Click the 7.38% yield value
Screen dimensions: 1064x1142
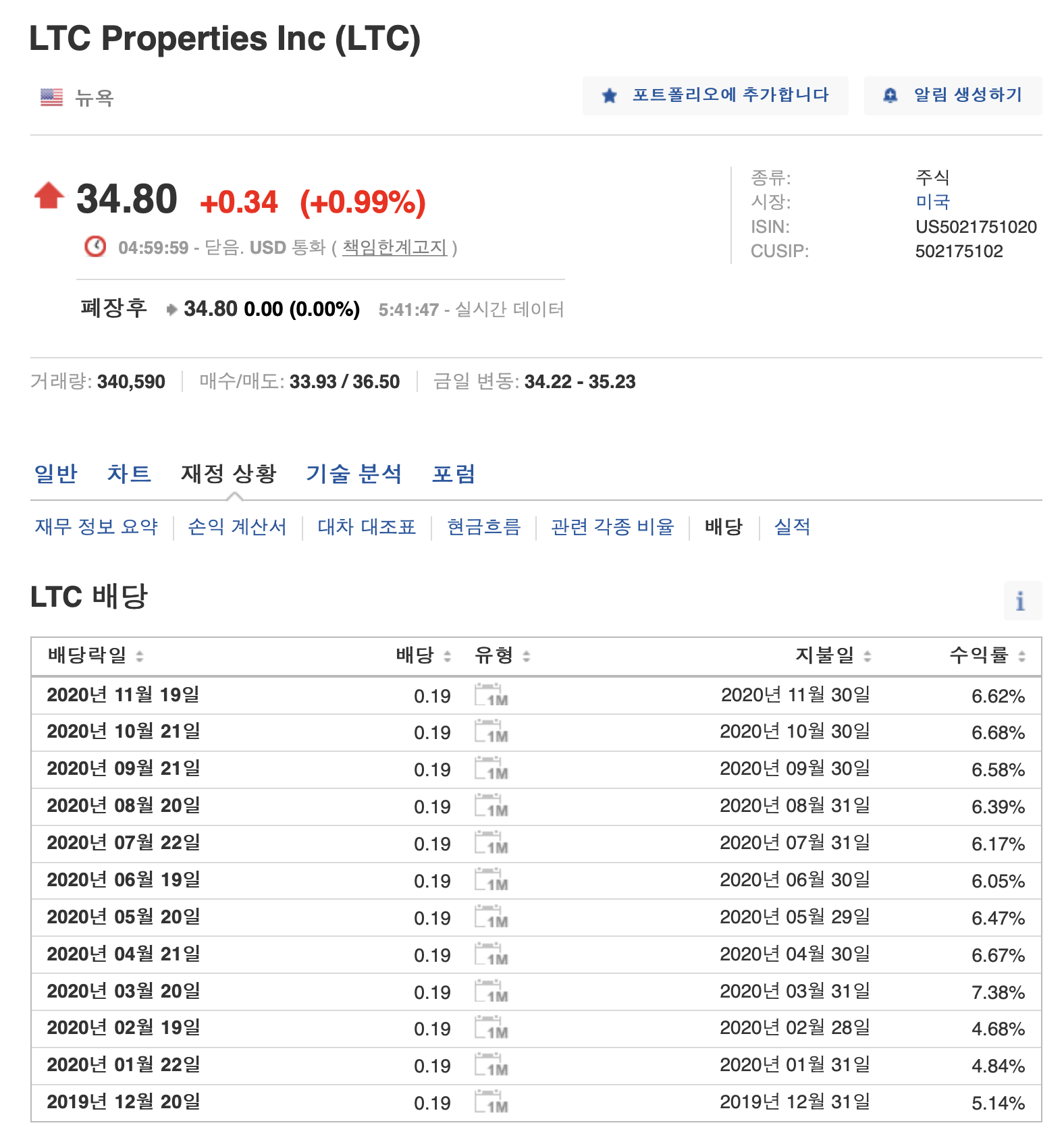click(x=999, y=993)
